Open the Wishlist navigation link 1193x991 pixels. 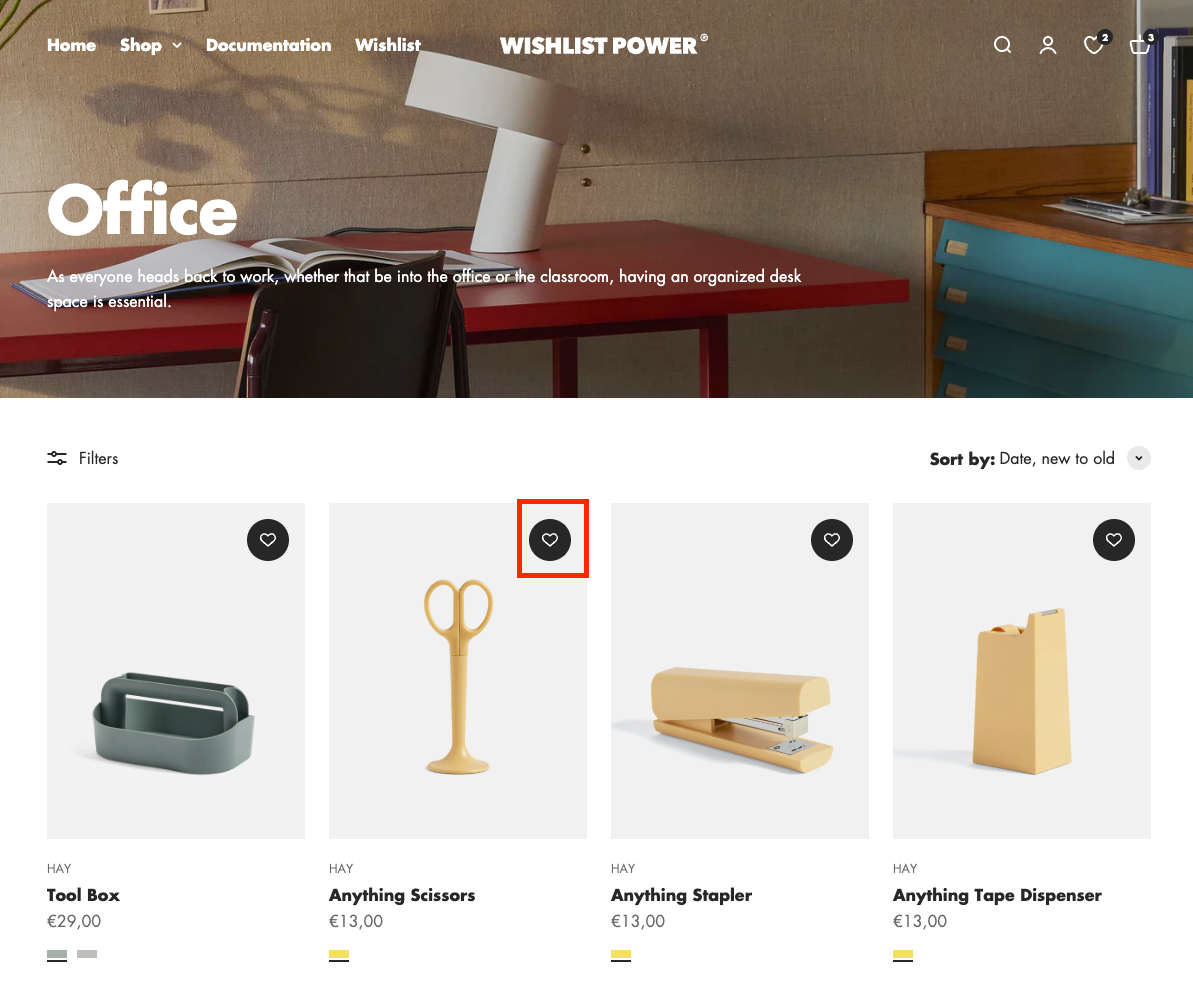click(x=388, y=45)
